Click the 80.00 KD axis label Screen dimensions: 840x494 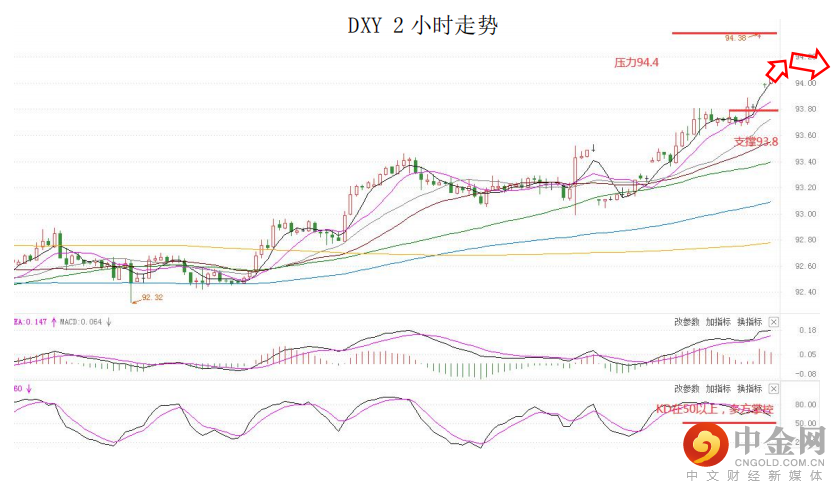tap(806, 405)
